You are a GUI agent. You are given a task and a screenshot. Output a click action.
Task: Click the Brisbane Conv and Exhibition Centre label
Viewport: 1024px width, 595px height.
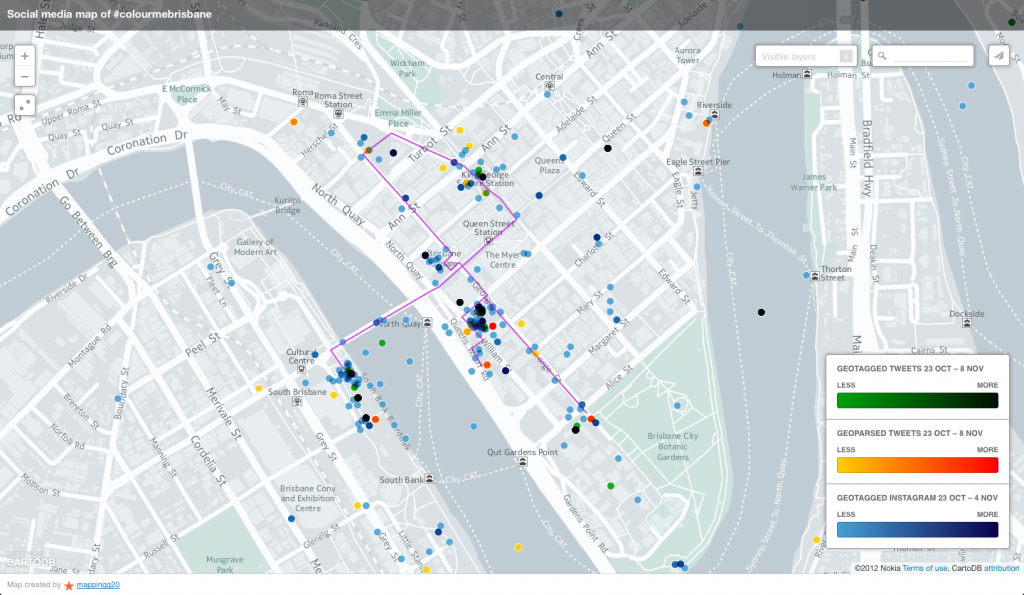point(308,498)
